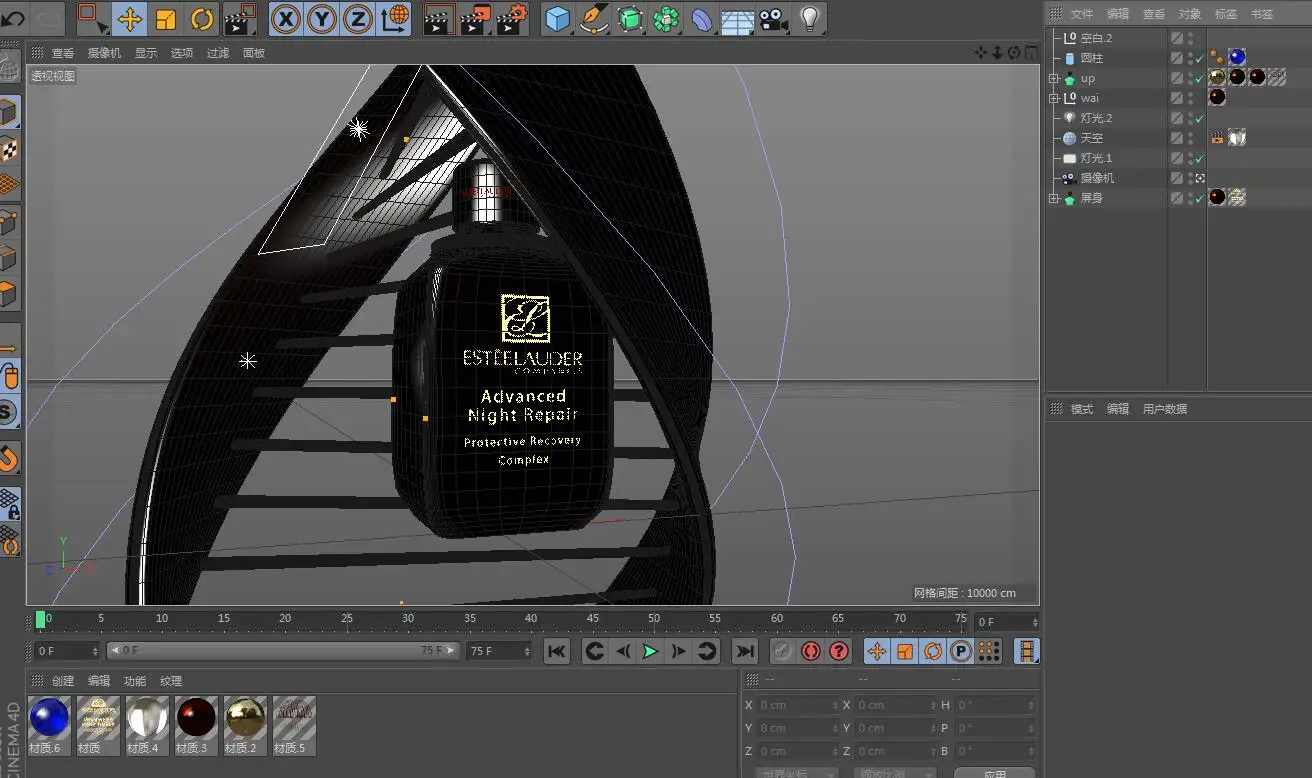The width and height of the screenshot is (1312, 778).
Task: Switch the coordinate system globe icon
Action: click(x=395, y=18)
